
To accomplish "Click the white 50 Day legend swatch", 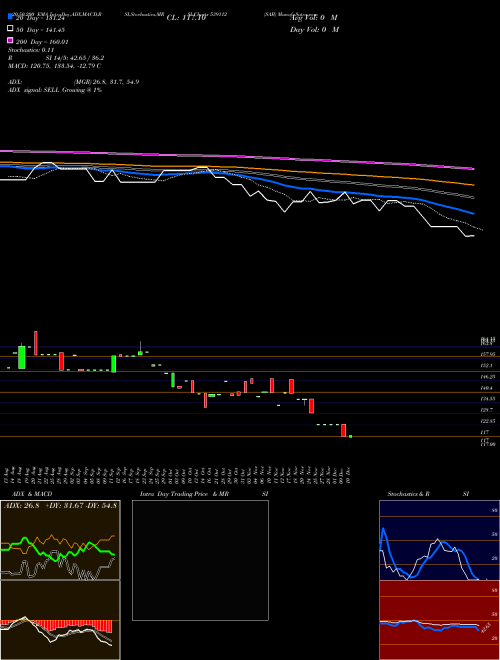I will click(10, 29).
